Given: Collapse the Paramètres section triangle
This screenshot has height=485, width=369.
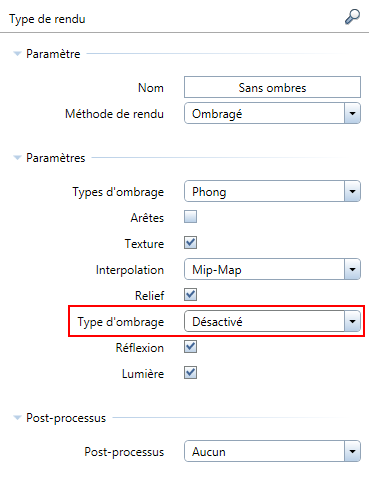Looking at the screenshot, I should (17, 158).
